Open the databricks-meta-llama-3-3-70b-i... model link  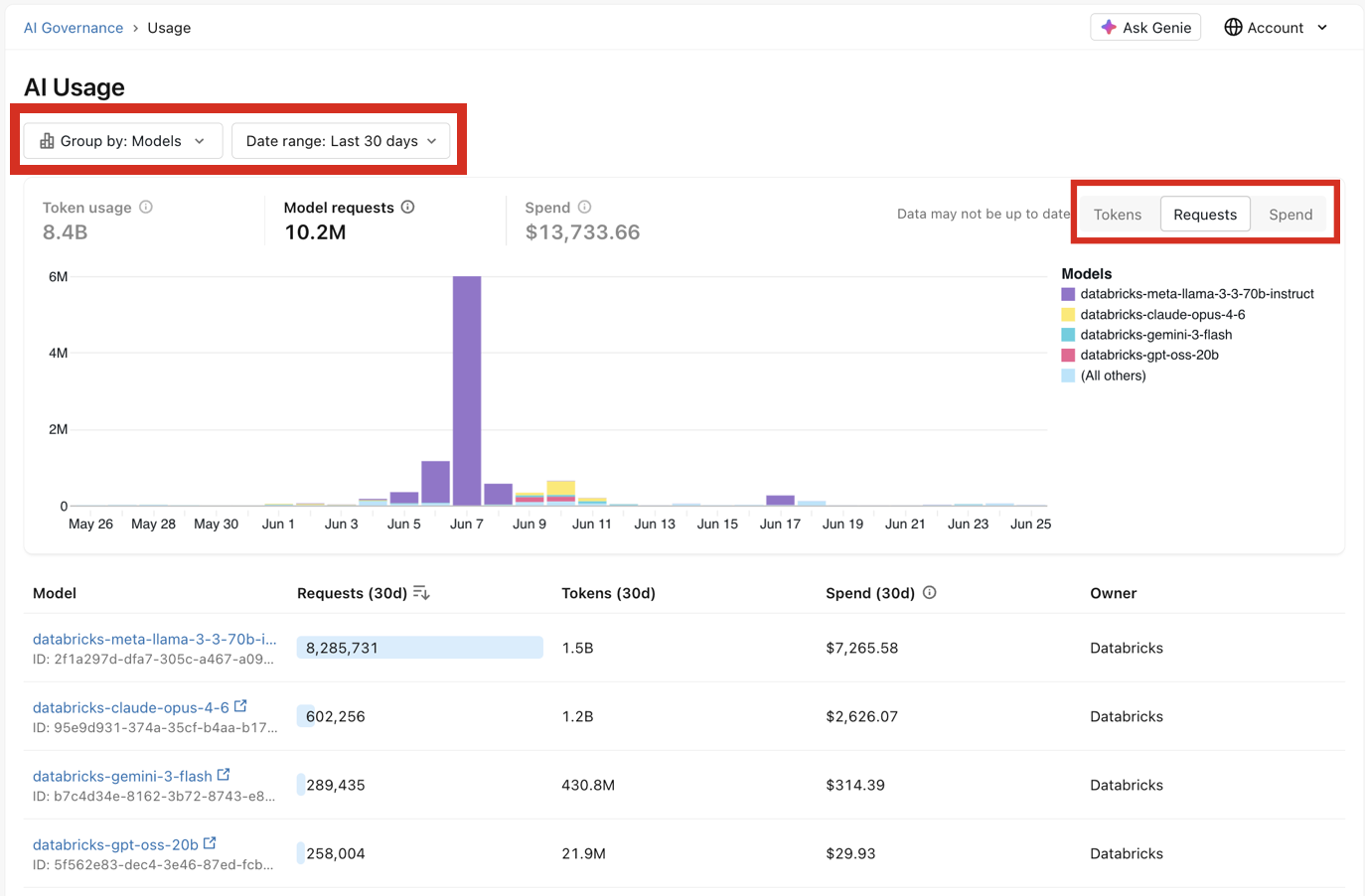(x=155, y=639)
